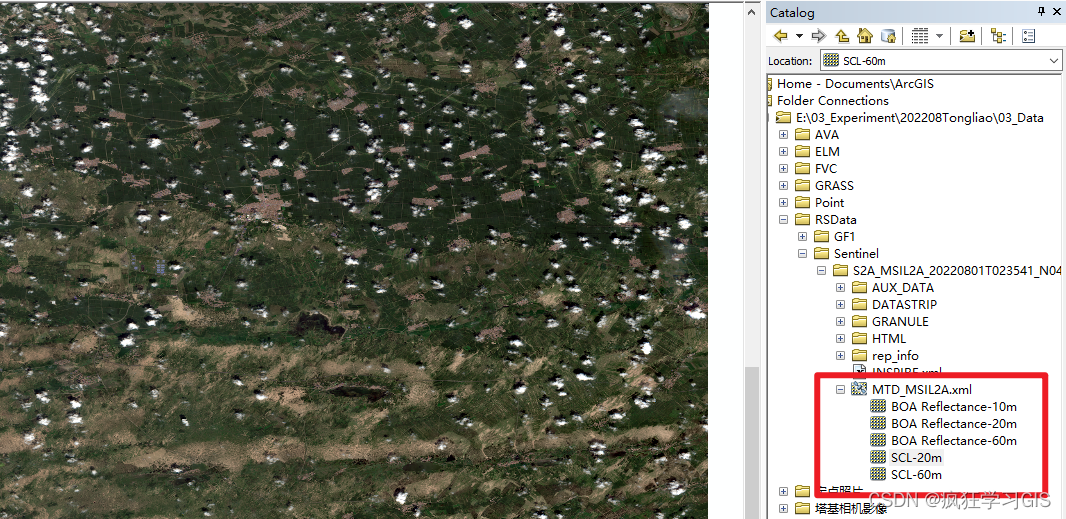1066x519 pixels.
Task: Expand the FVC folder
Action: [783, 169]
